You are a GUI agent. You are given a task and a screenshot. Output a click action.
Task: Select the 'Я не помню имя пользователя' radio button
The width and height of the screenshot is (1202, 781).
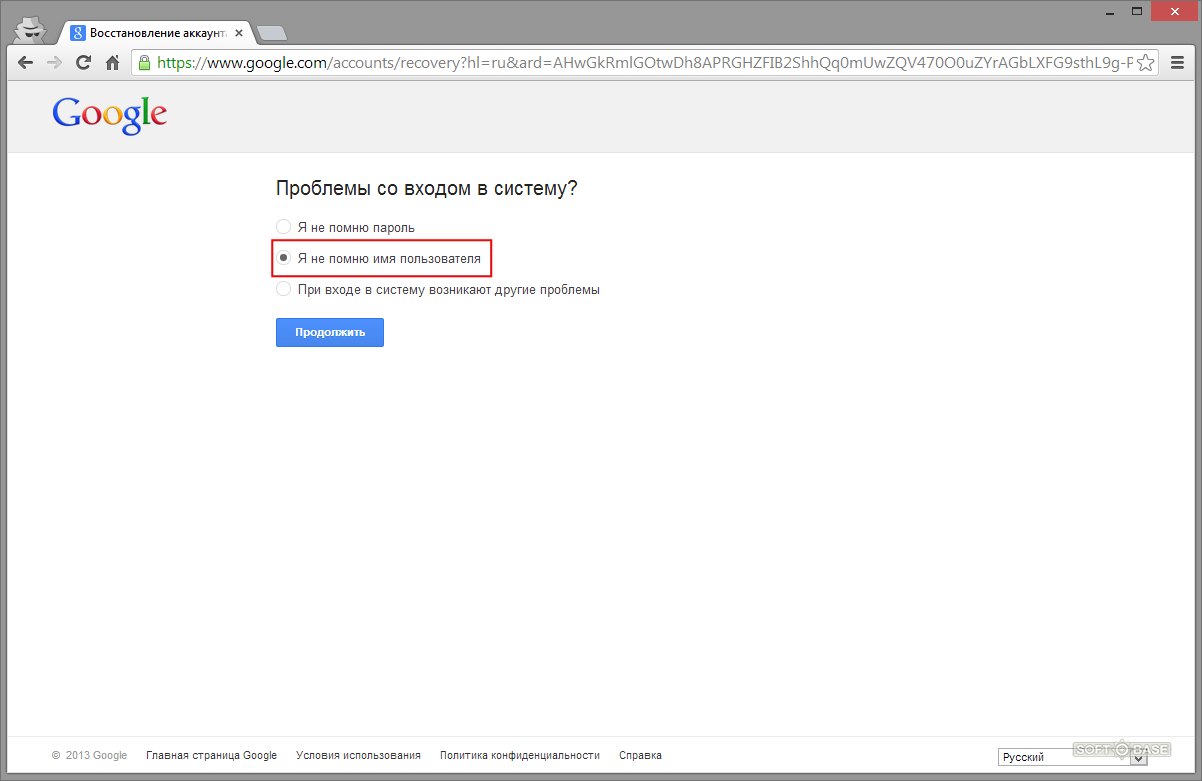pyautogui.click(x=284, y=258)
